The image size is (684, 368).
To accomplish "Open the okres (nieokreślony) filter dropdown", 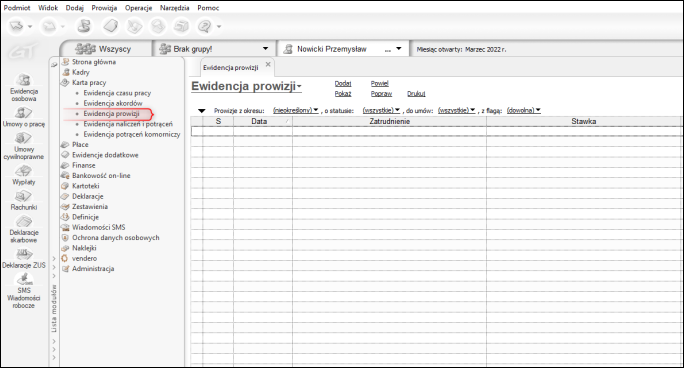I will pyautogui.click(x=296, y=110).
